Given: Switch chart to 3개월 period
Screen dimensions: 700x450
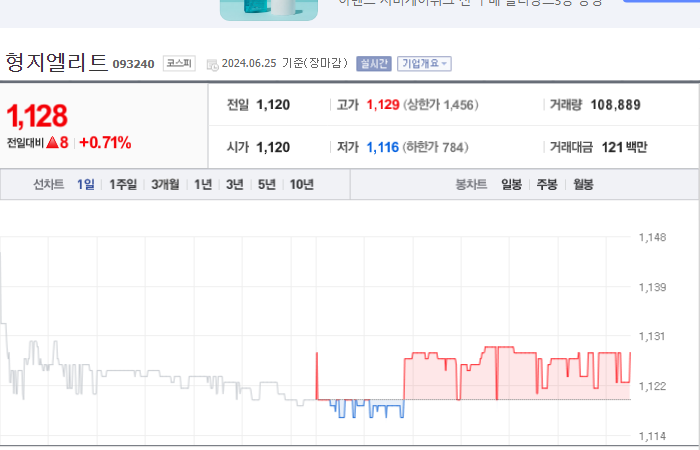Looking at the screenshot, I should (165, 184).
